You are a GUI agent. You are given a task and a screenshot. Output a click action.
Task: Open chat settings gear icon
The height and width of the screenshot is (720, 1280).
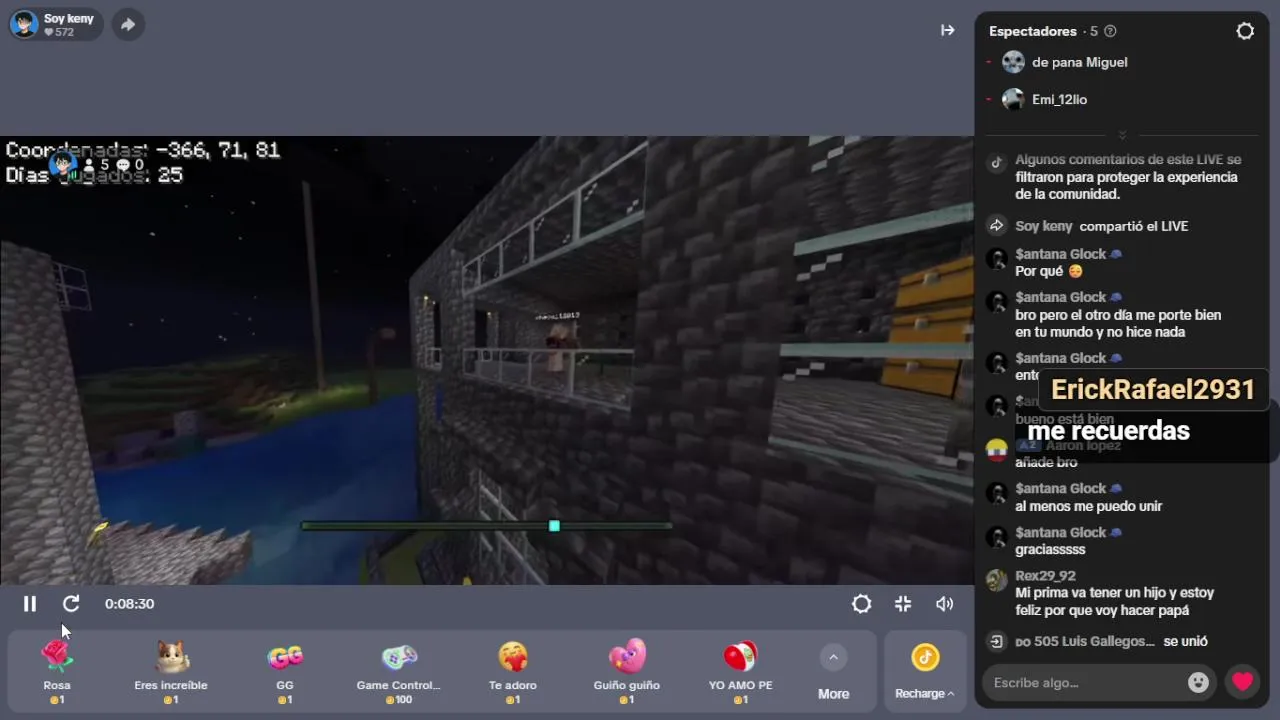point(1245,31)
